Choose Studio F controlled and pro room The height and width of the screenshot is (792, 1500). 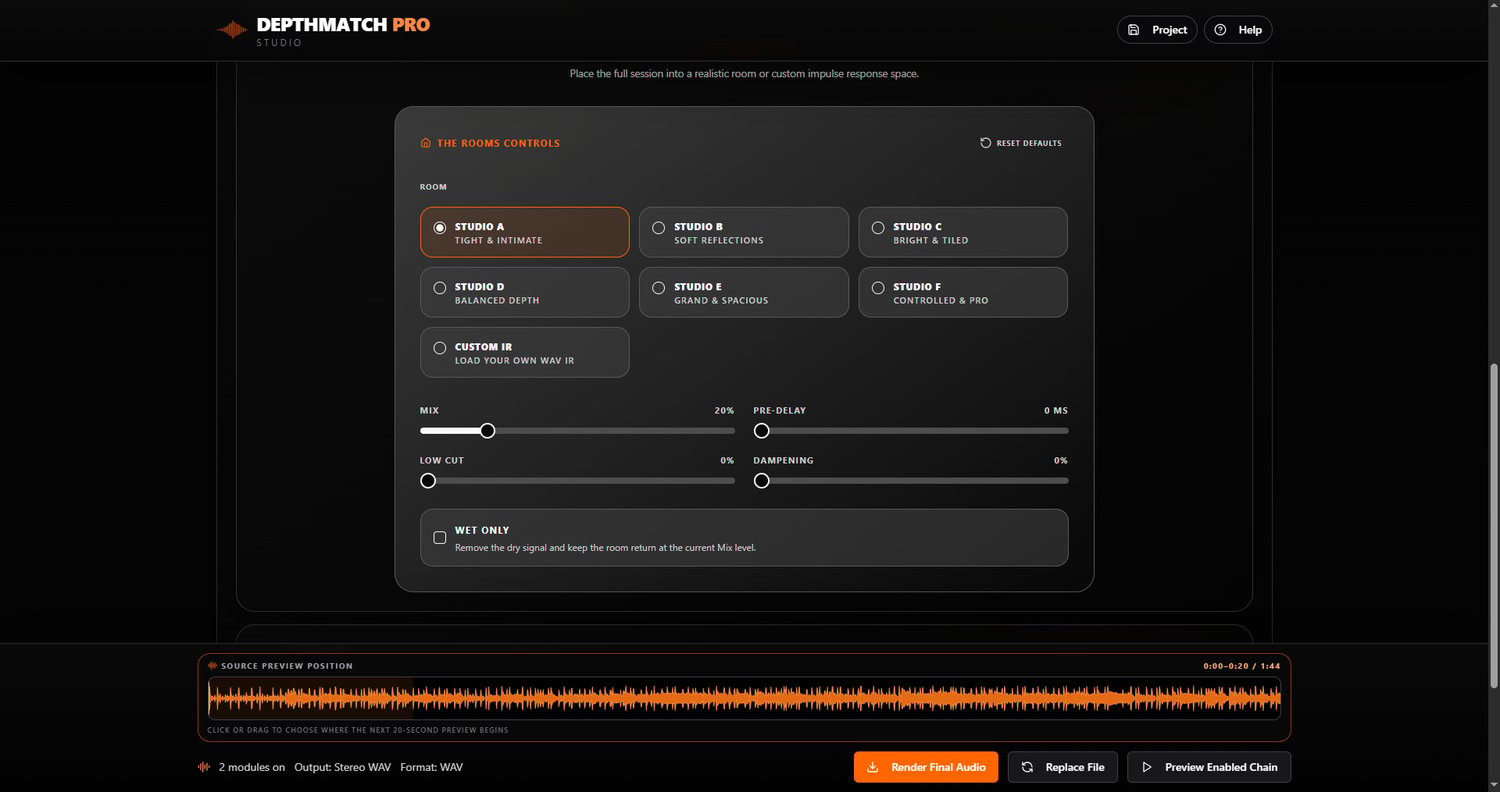pyautogui.click(x=963, y=292)
